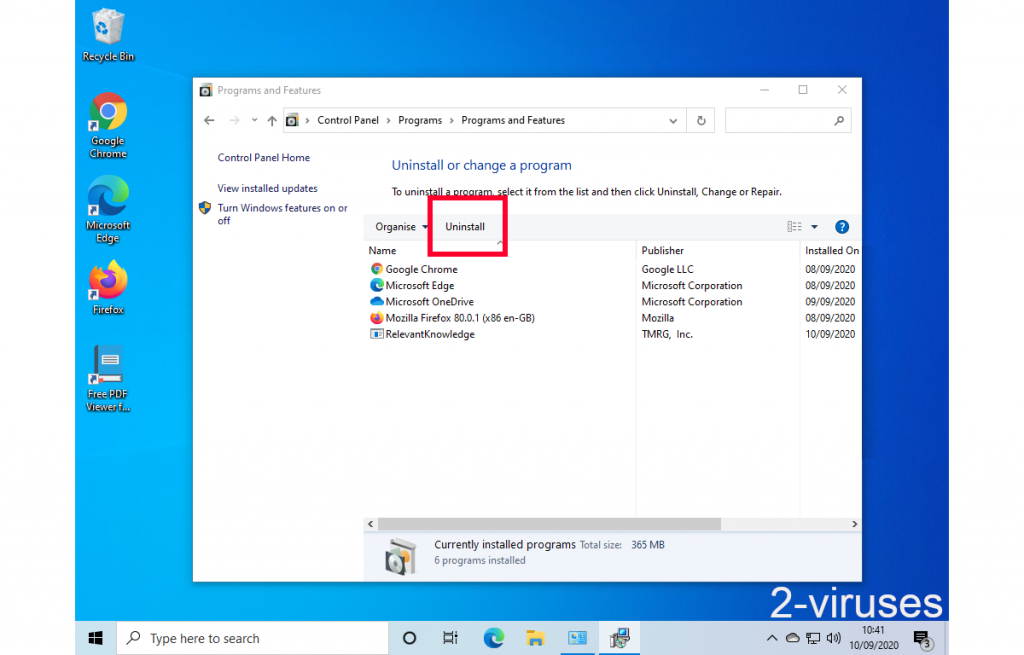
Task: Expand the view options dropdown arrow
Action: point(814,227)
